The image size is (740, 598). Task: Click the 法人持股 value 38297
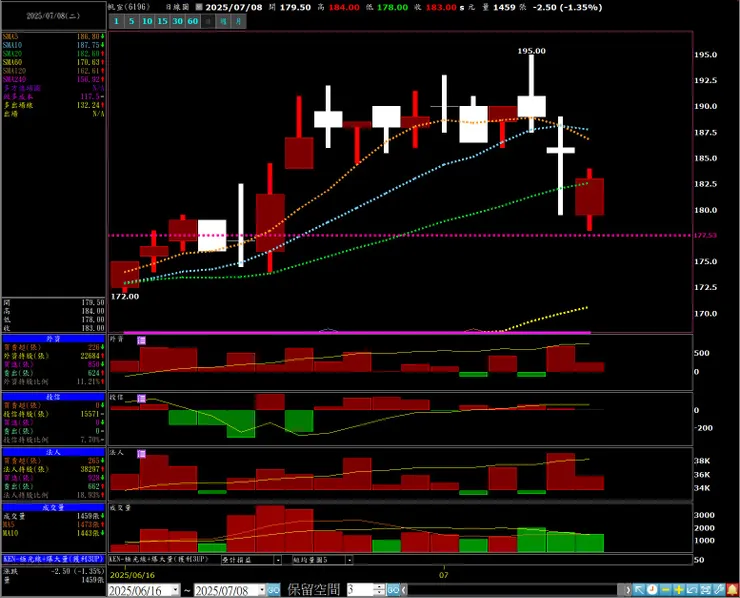90,469
